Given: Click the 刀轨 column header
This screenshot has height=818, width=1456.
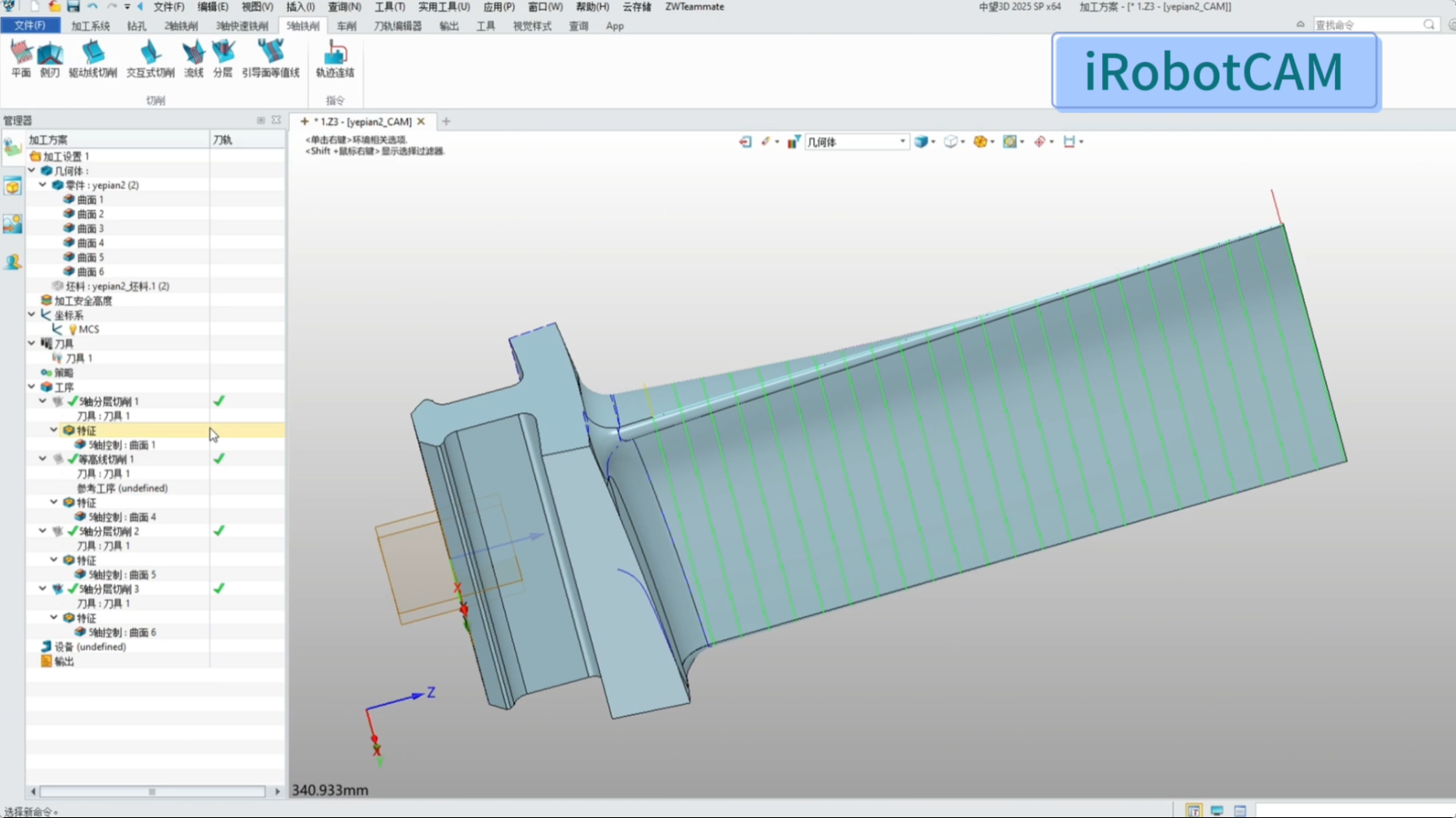Looking at the screenshot, I should tap(248, 140).
